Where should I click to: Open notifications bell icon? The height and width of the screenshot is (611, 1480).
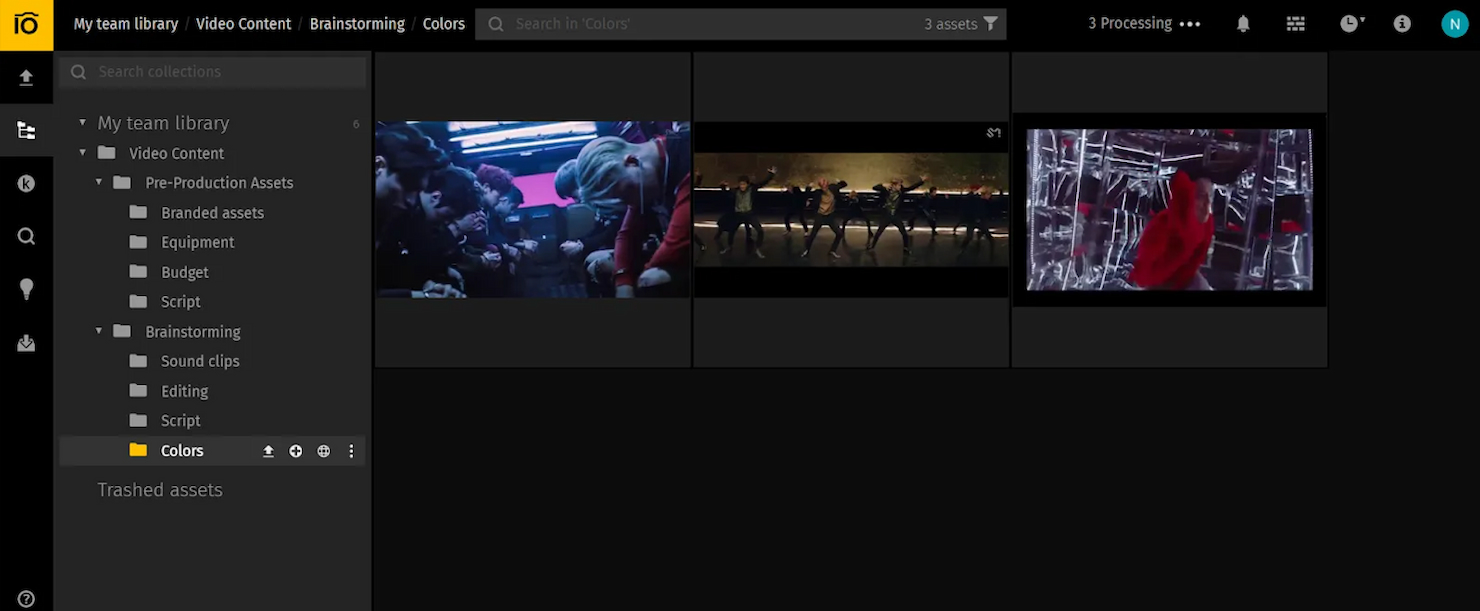pos(1243,24)
